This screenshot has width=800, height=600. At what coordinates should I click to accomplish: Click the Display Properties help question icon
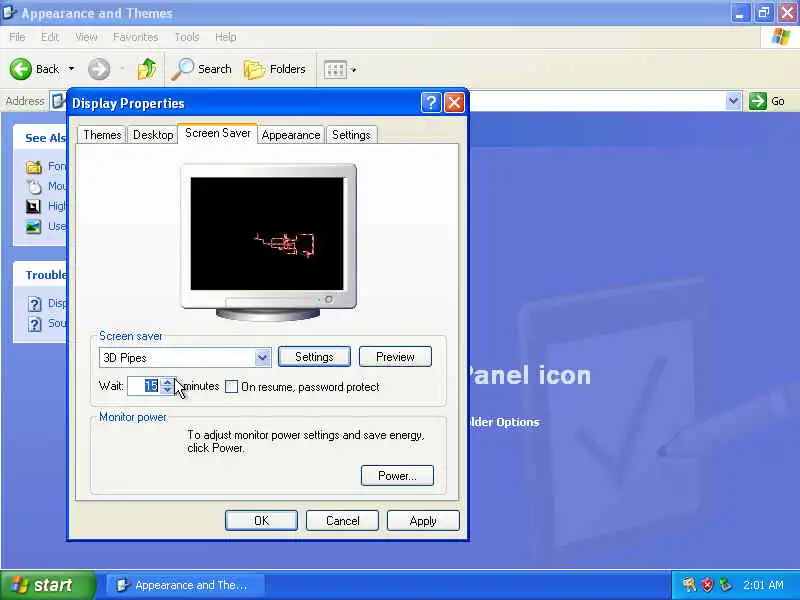pyautogui.click(x=431, y=103)
